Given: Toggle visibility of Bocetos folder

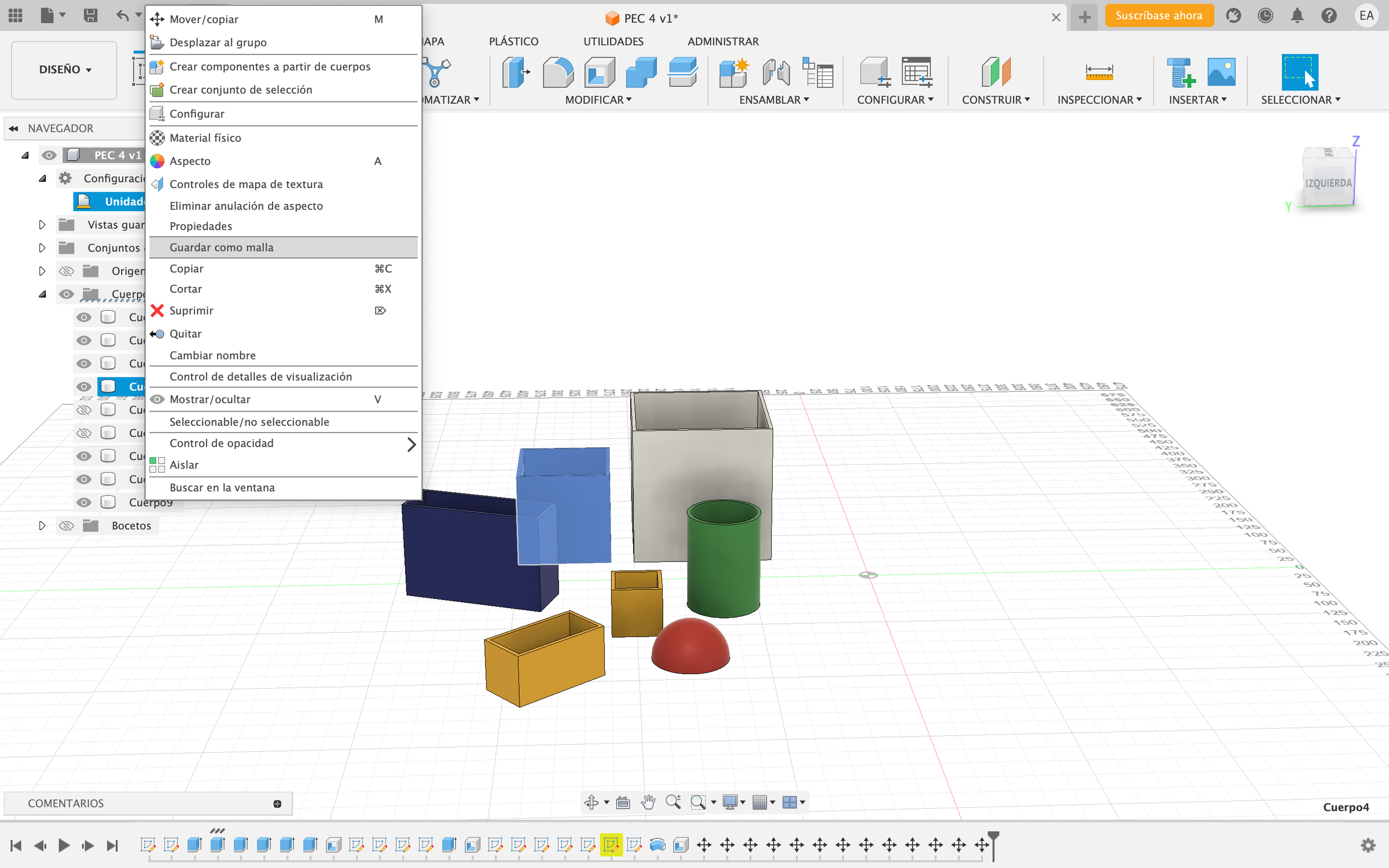Looking at the screenshot, I should 67,525.
